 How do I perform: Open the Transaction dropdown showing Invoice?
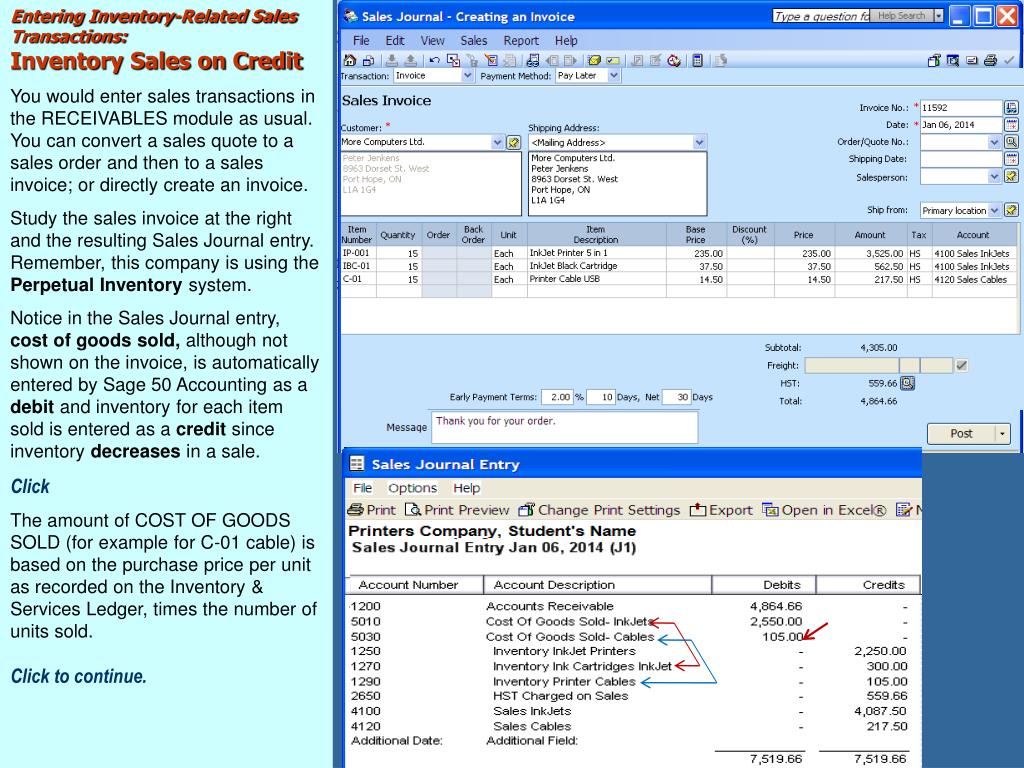click(x=467, y=76)
